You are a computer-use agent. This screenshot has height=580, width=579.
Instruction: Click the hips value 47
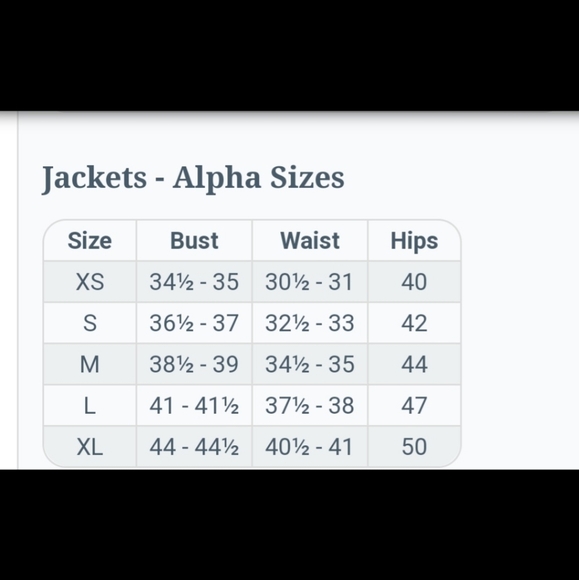pyautogui.click(x=414, y=406)
